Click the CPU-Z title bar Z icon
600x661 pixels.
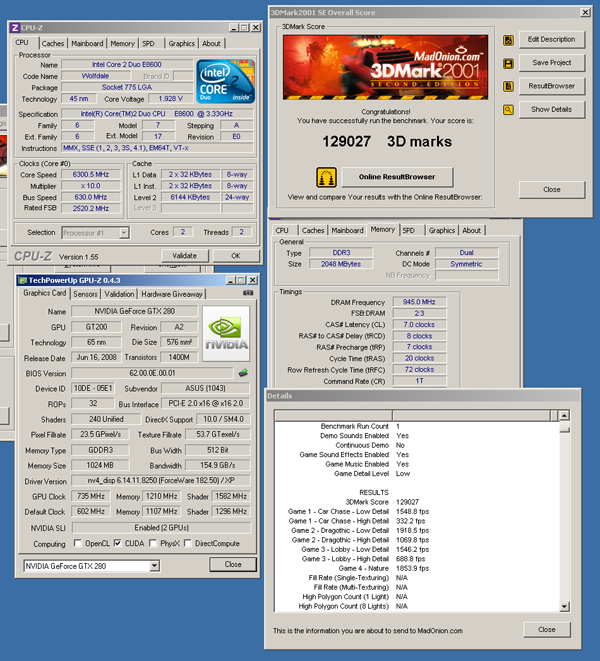point(15,28)
